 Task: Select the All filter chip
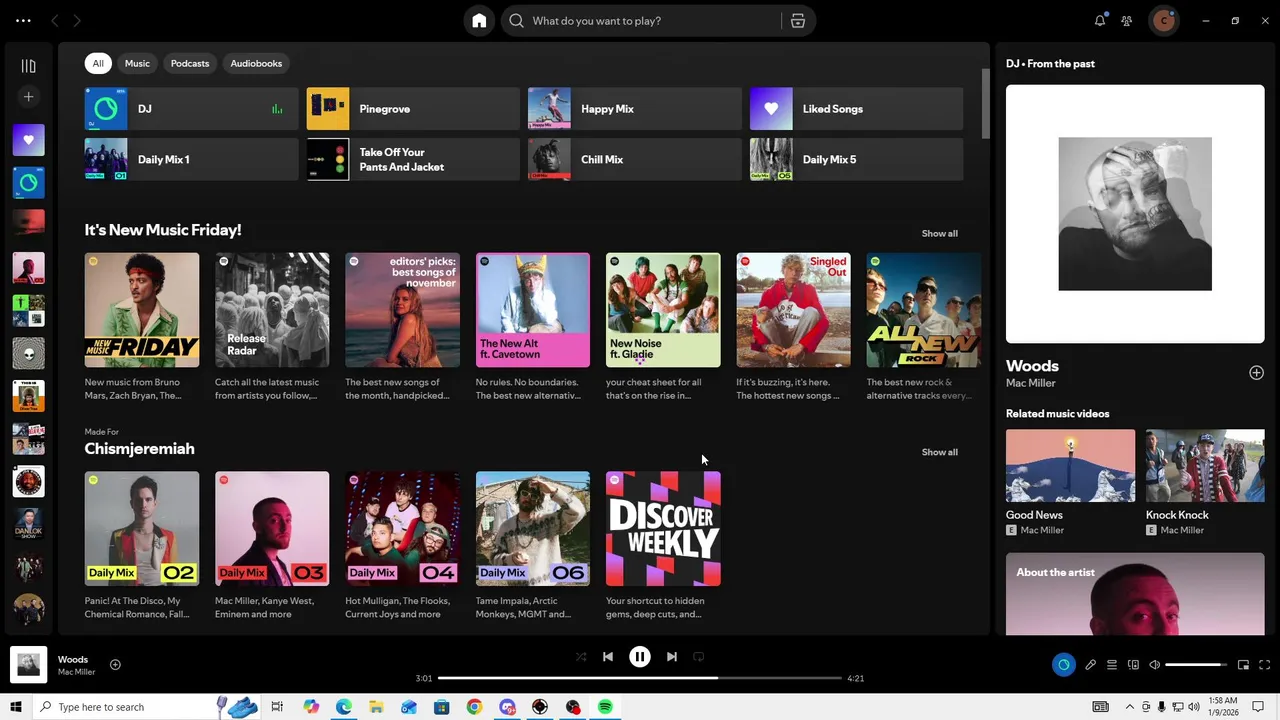pos(98,63)
